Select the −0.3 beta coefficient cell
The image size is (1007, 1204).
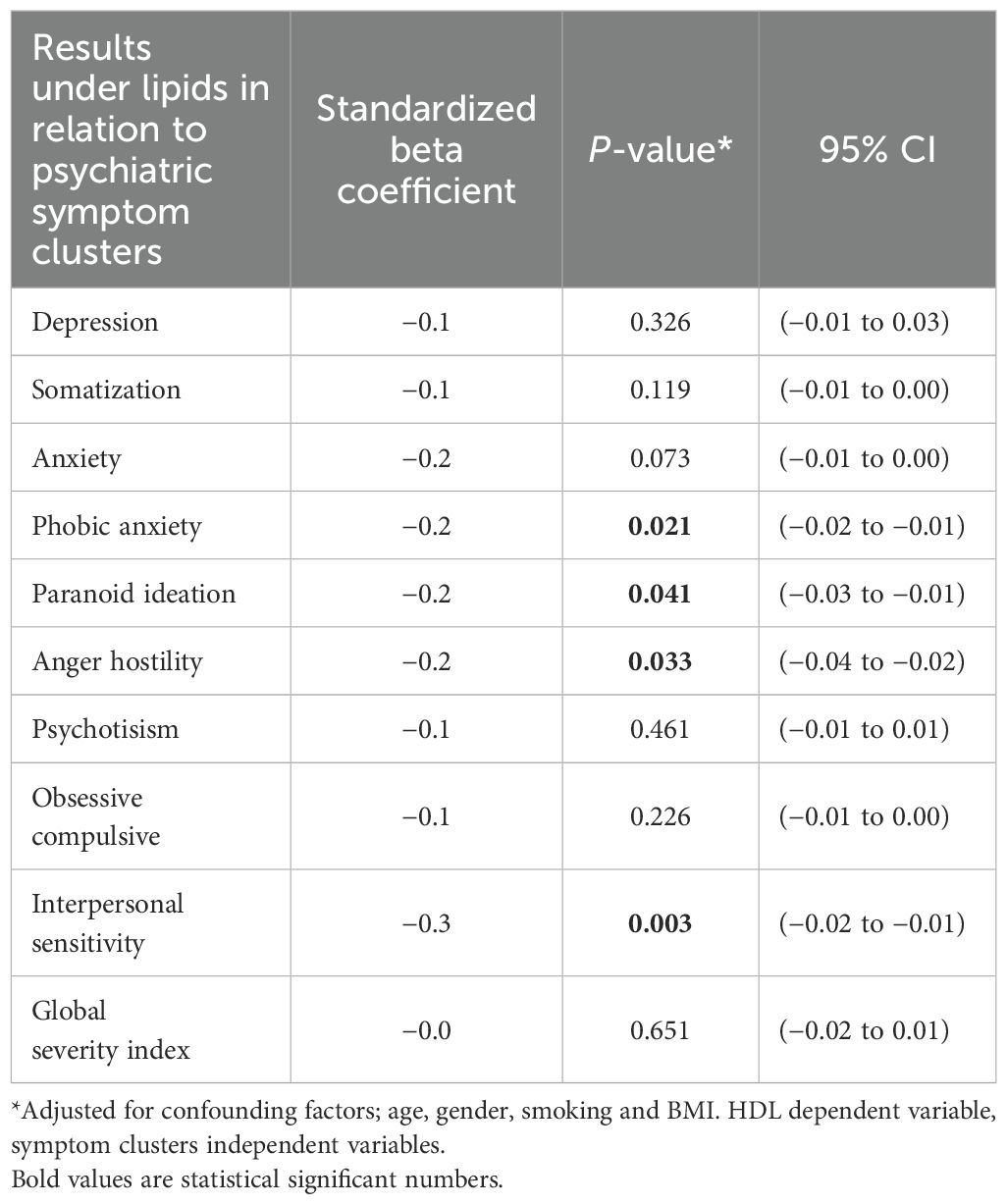tap(426, 922)
